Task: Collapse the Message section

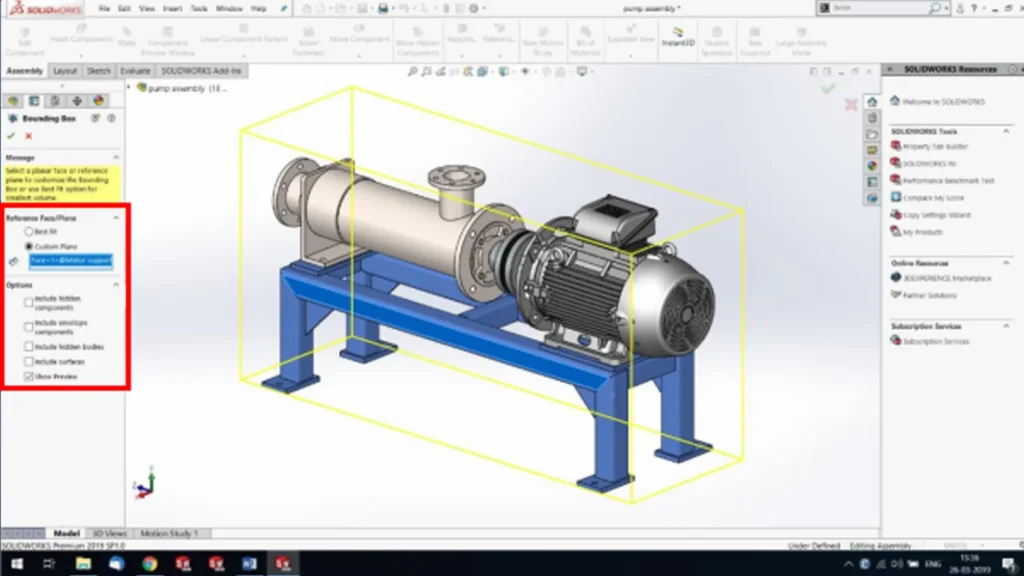Action: click(116, 157)
